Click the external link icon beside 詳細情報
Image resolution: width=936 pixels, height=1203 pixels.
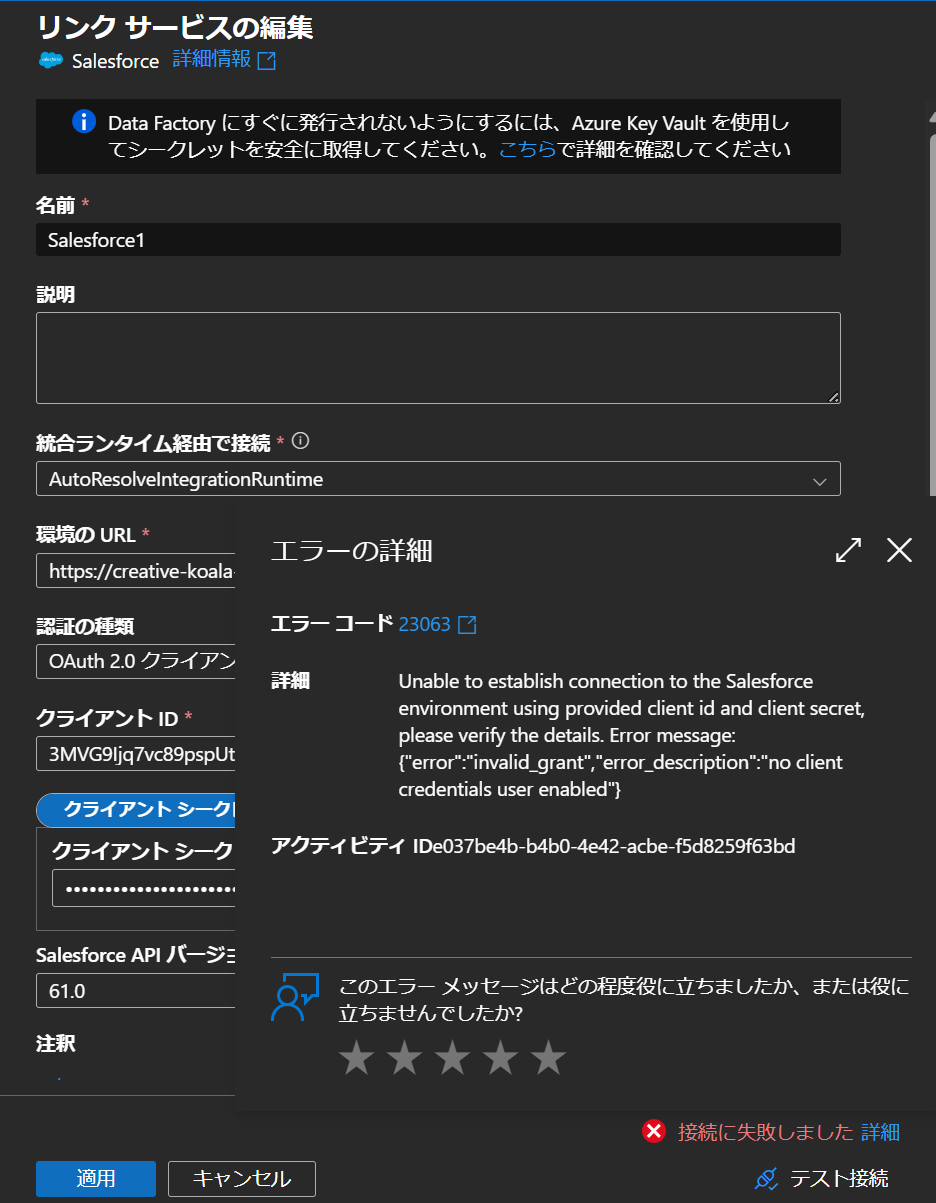pos(266,61)
